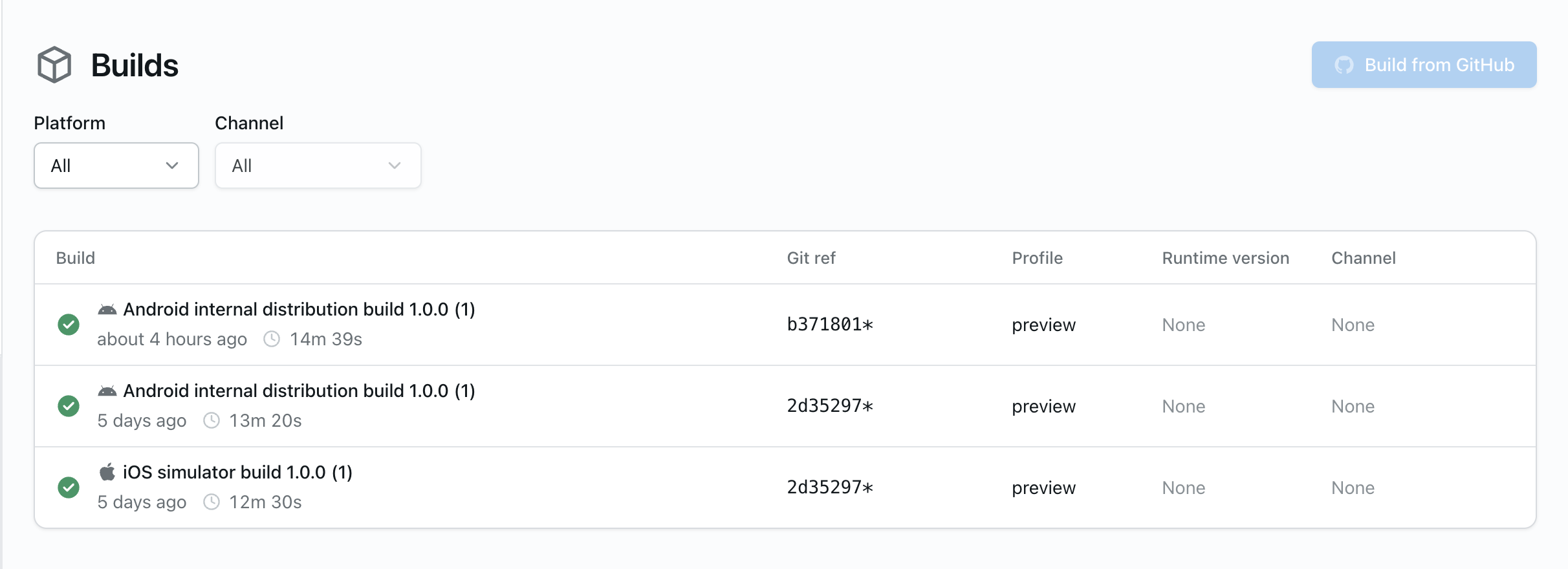Click the clock icon beside 12m 30s
The width and height of the screenshot is (1568, 569).
(212, 502)
